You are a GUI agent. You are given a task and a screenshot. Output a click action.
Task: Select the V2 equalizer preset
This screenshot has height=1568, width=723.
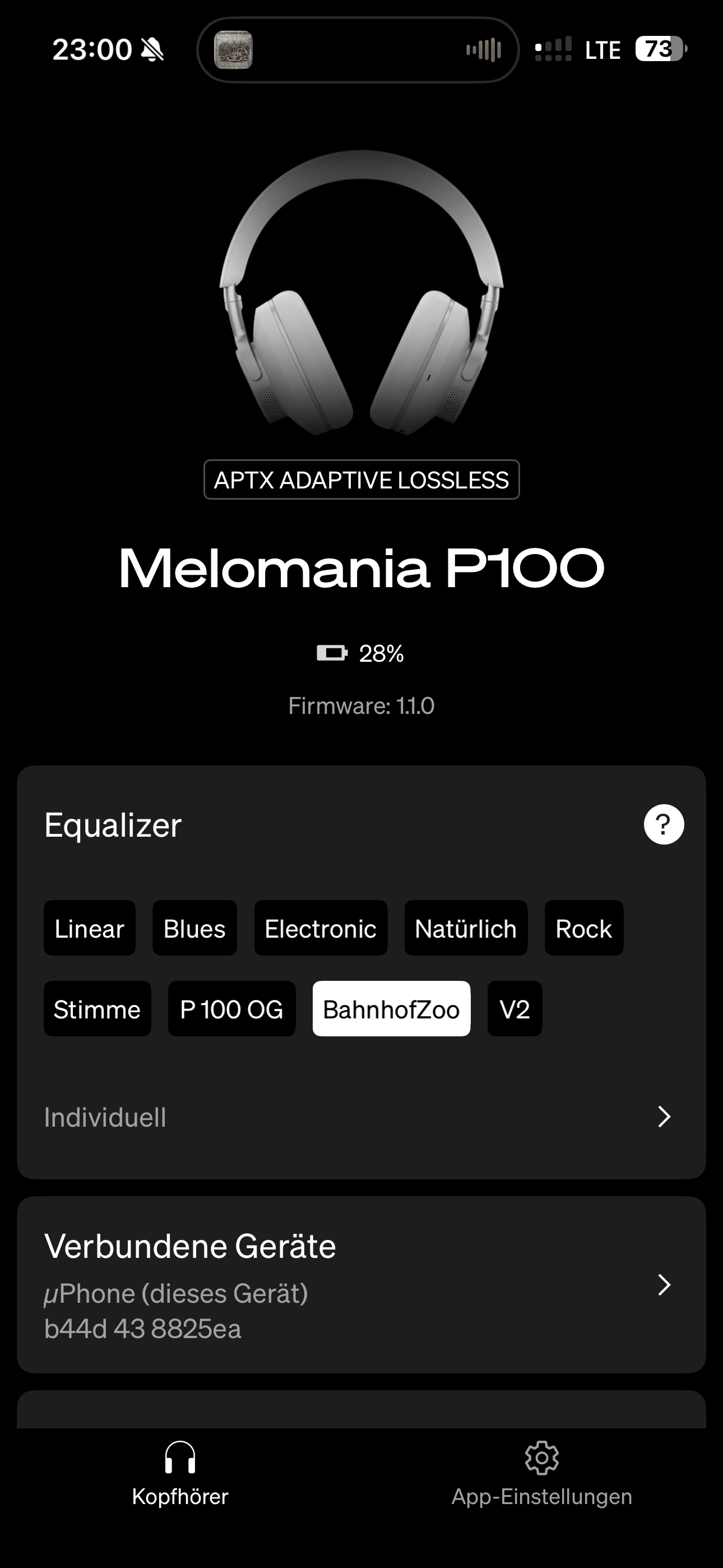pos(515,1009)
